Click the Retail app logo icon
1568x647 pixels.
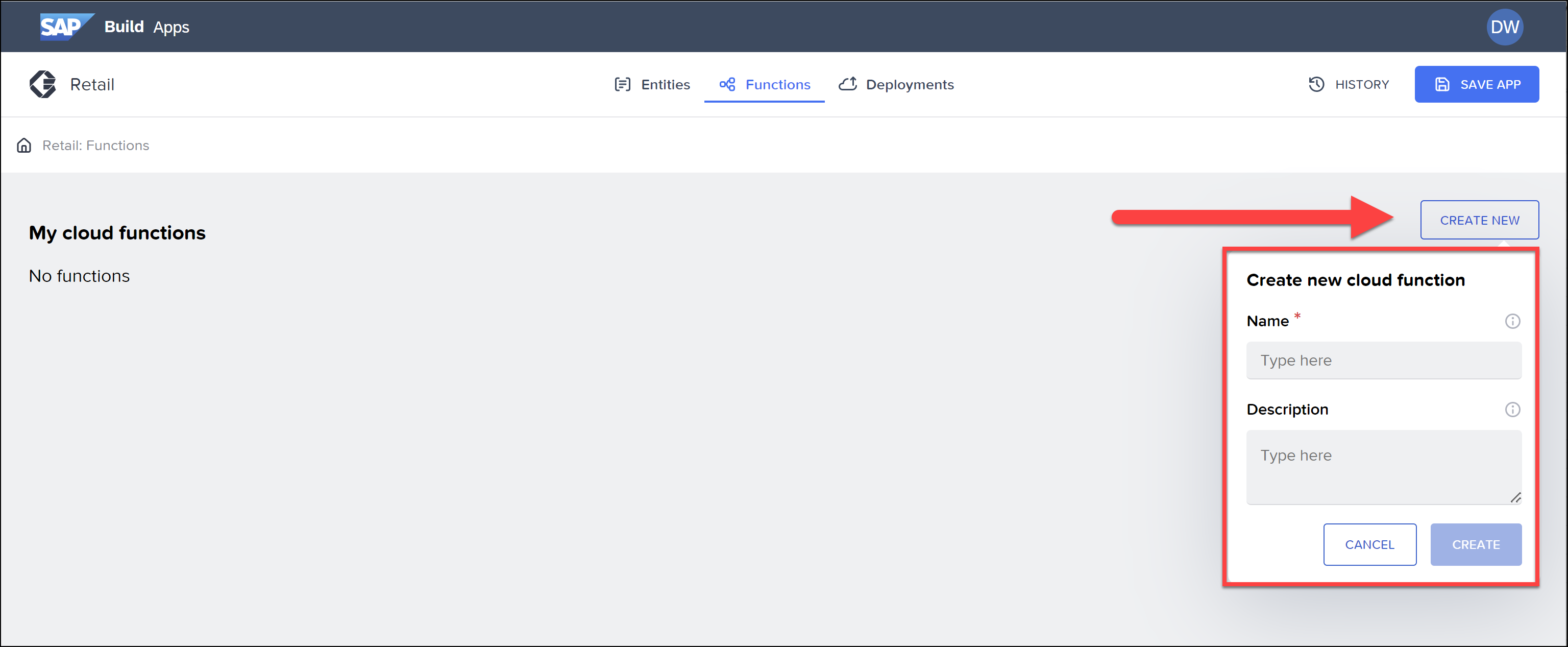pyautogui.click(x=42, y=84)
